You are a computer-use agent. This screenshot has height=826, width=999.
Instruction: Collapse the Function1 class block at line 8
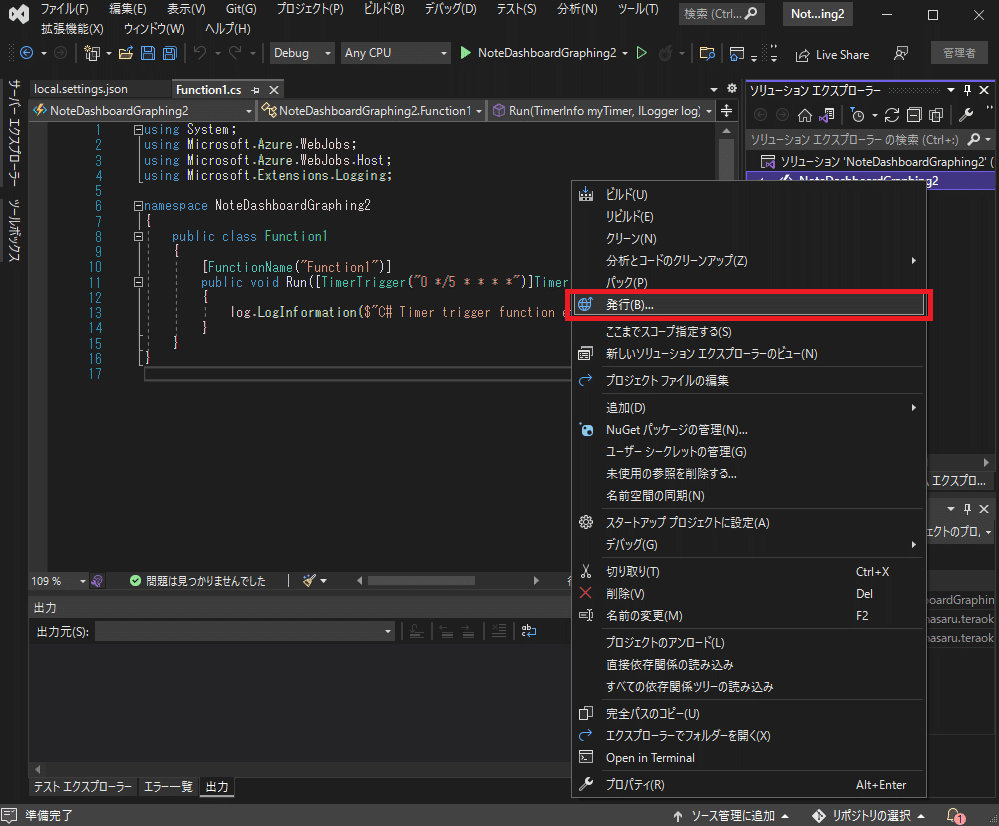pos(138,236)
